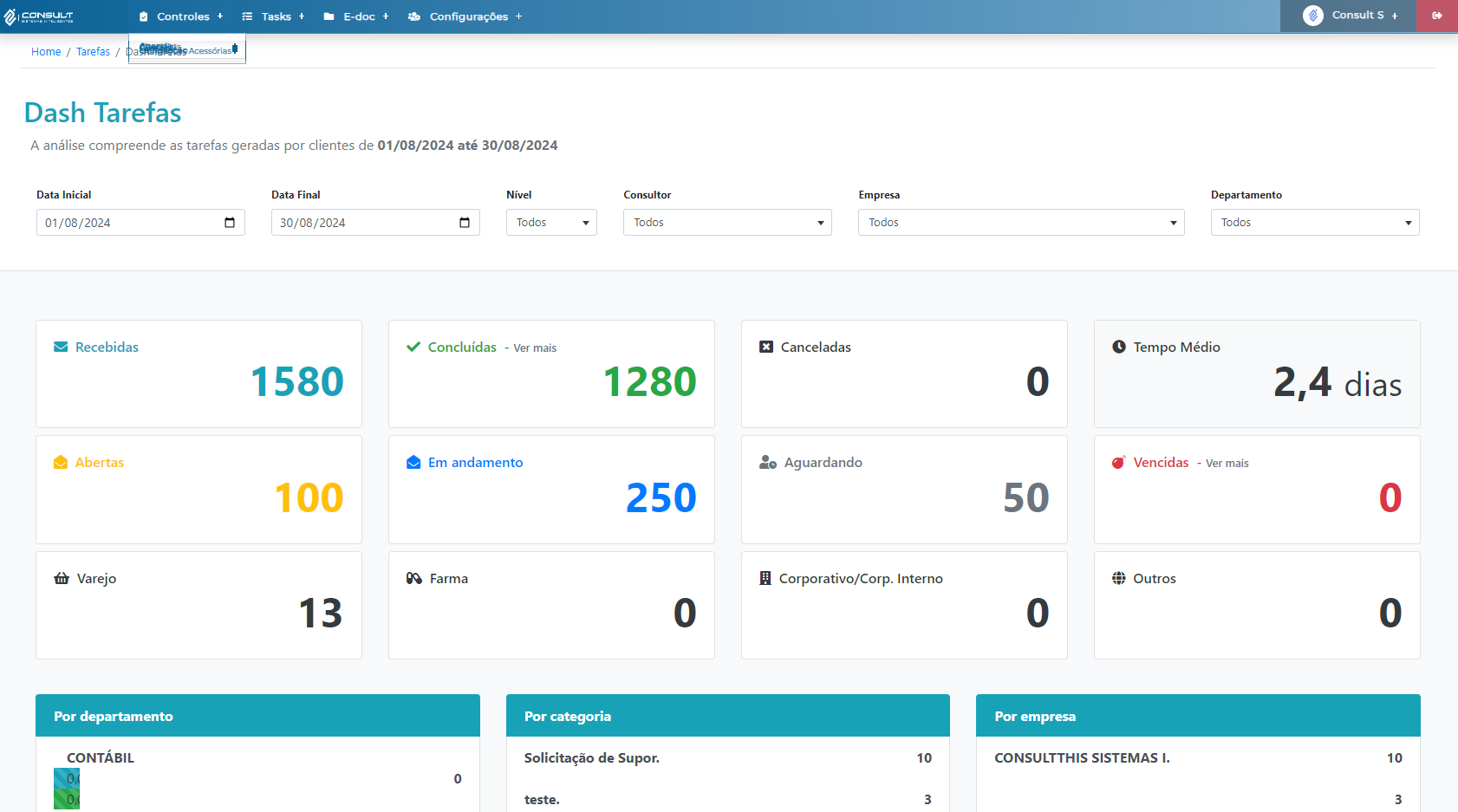Open the Consultor dropdown

click(x=727, y=223)
